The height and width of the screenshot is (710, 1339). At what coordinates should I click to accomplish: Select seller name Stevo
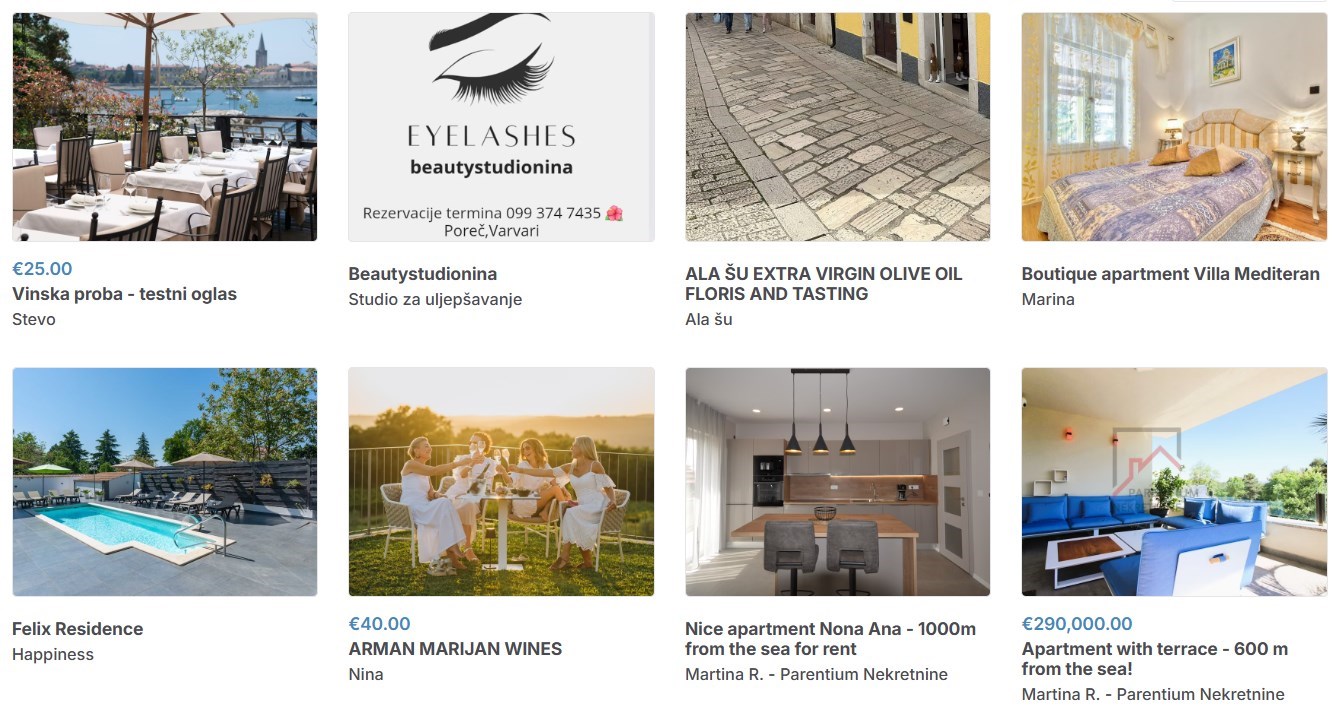[x=34, y=320]
